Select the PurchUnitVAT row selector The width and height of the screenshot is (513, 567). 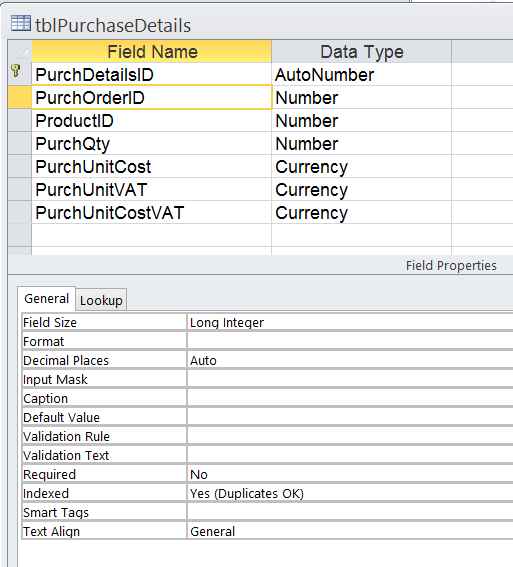(20, 189)
